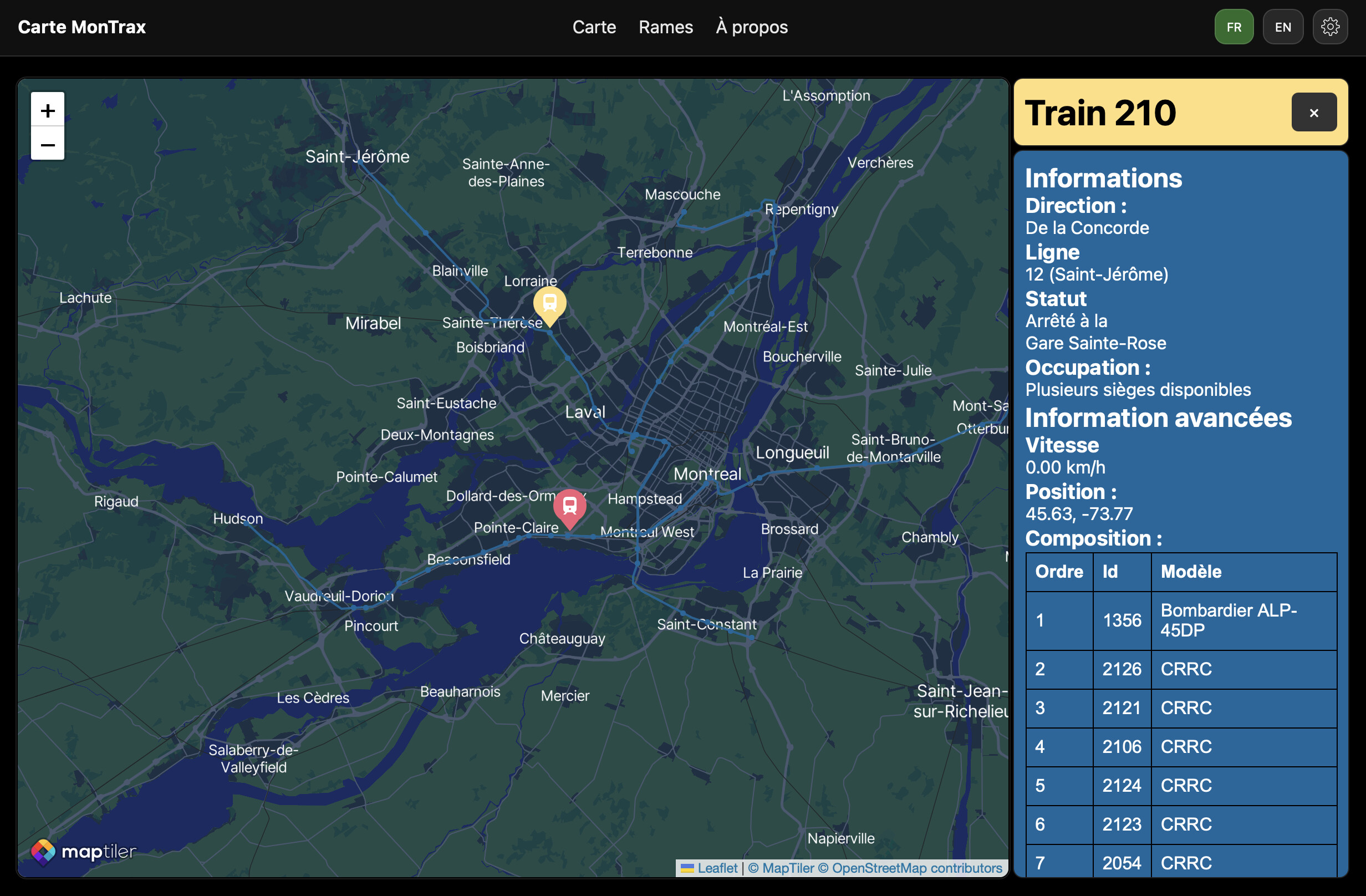The width and height of the screenshot is (1366, 896).
Task: Click car id 2126 in composition table
Action: [x=1121, y=669]
